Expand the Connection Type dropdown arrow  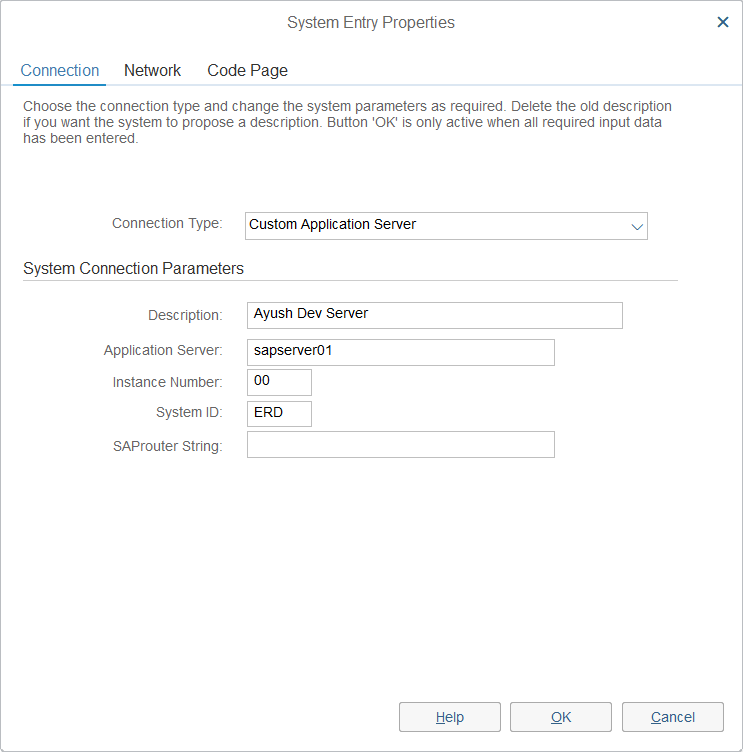tap(637, 226)
